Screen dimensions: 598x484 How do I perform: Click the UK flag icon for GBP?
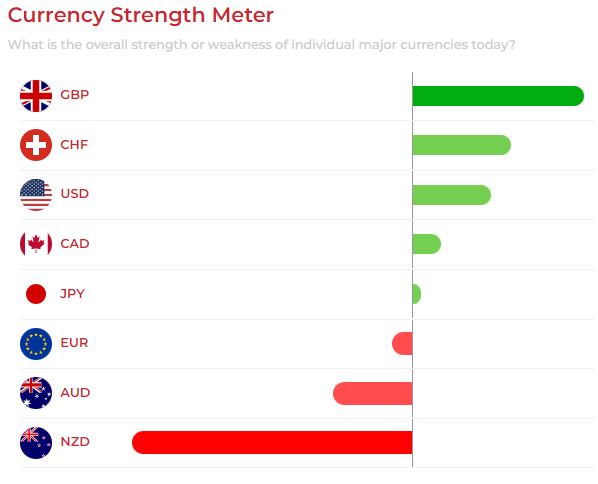click(36, 96)
